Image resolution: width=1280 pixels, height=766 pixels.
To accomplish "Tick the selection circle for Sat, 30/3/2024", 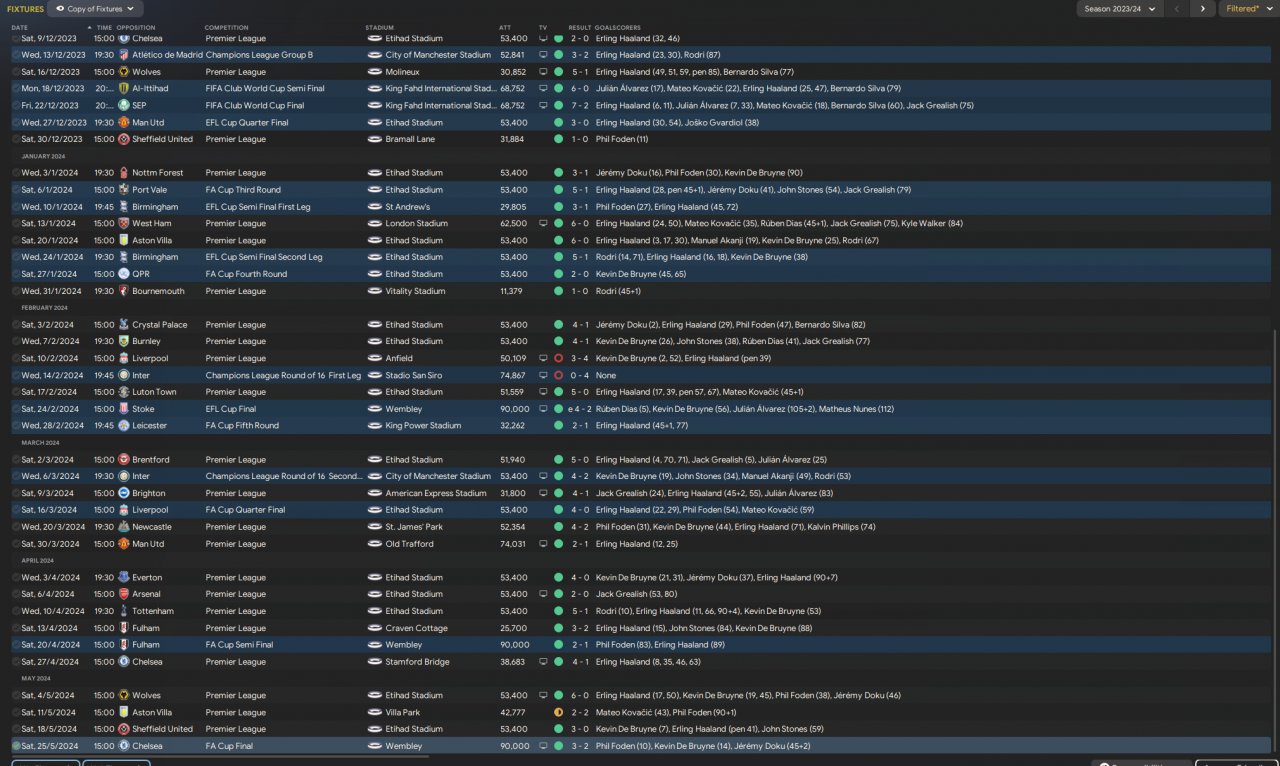I will (16, 544).
